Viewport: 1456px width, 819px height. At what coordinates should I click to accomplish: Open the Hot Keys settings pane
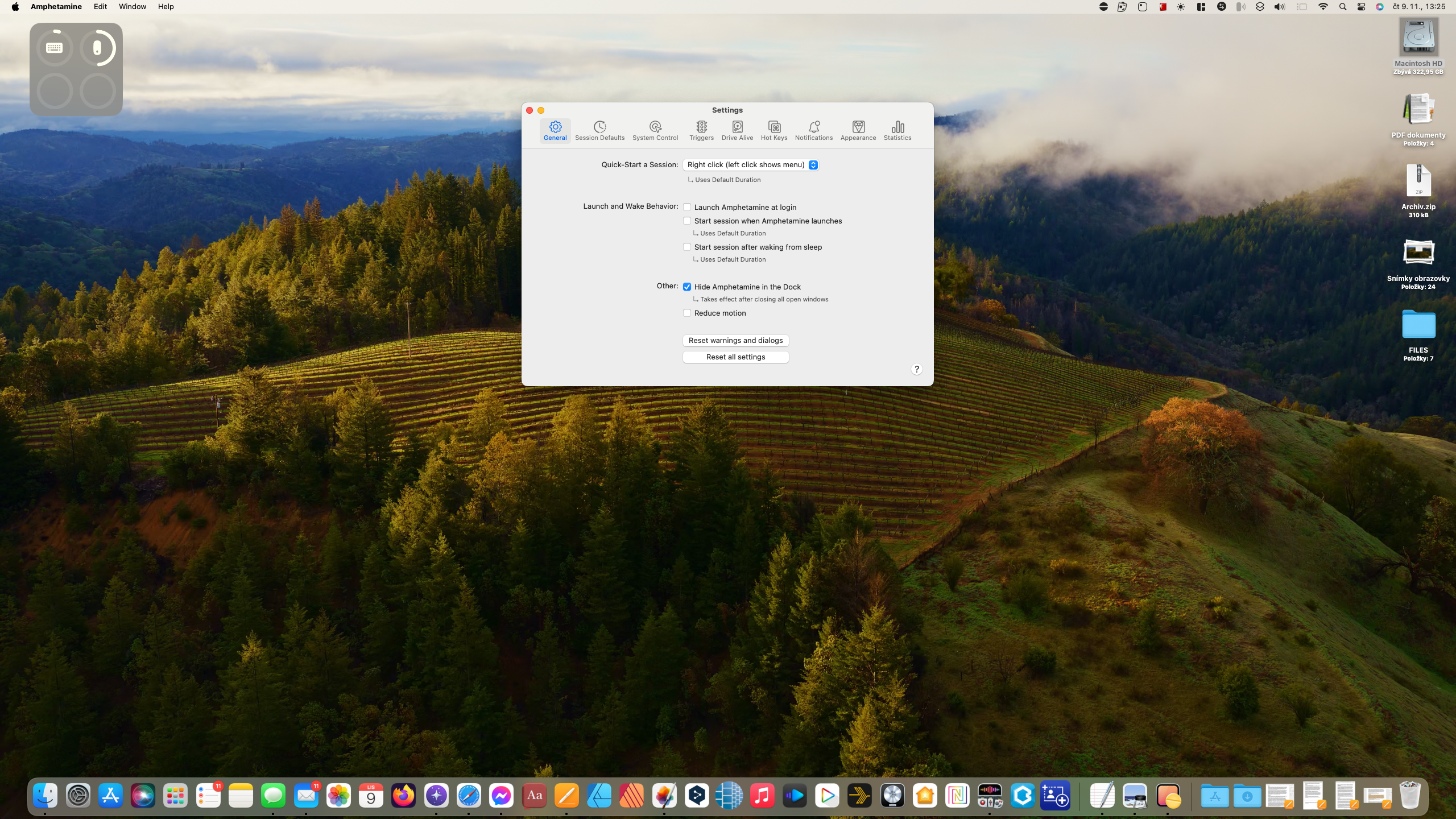click(x=774, y=130)
